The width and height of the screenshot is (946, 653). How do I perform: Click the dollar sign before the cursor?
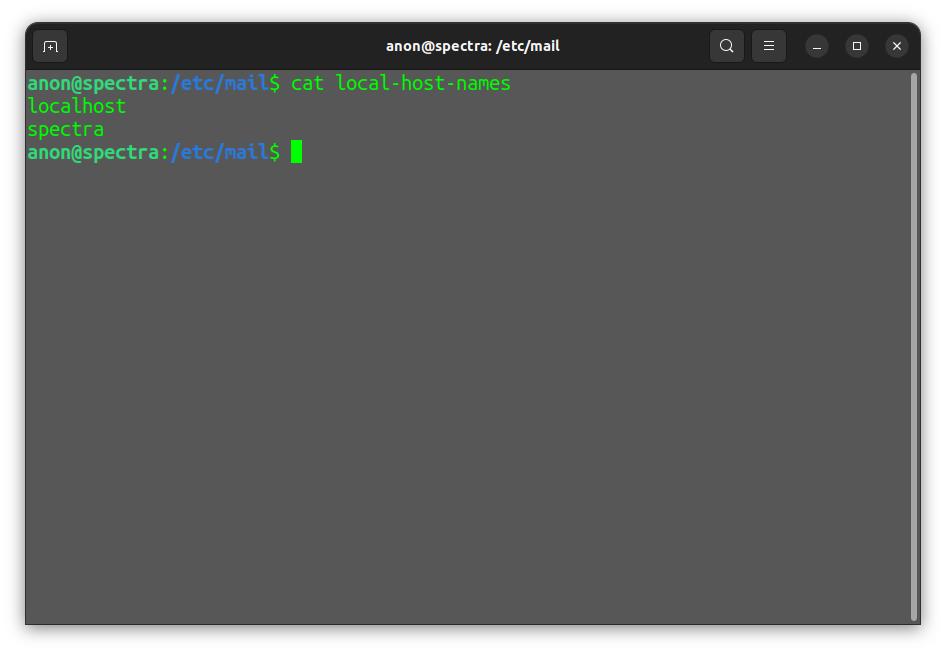tap(275, 152)
